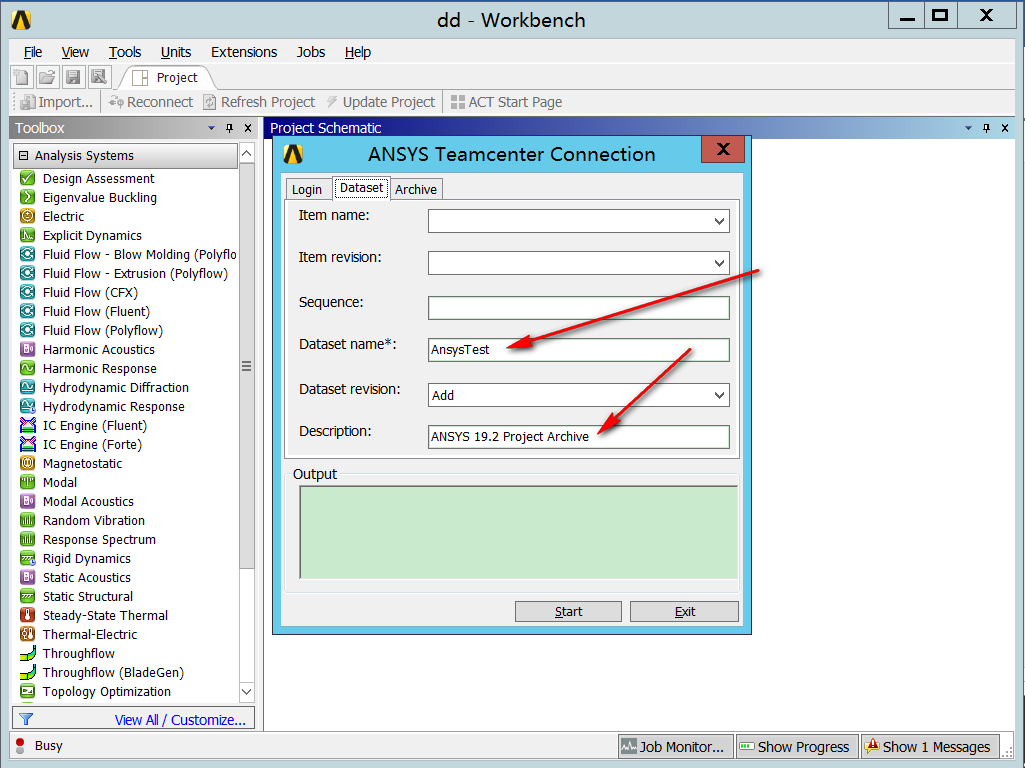Click inside the Sequence input field
Image resolution: width=1025 pixels, height=768 pixels.
click(x=578, y=308)
